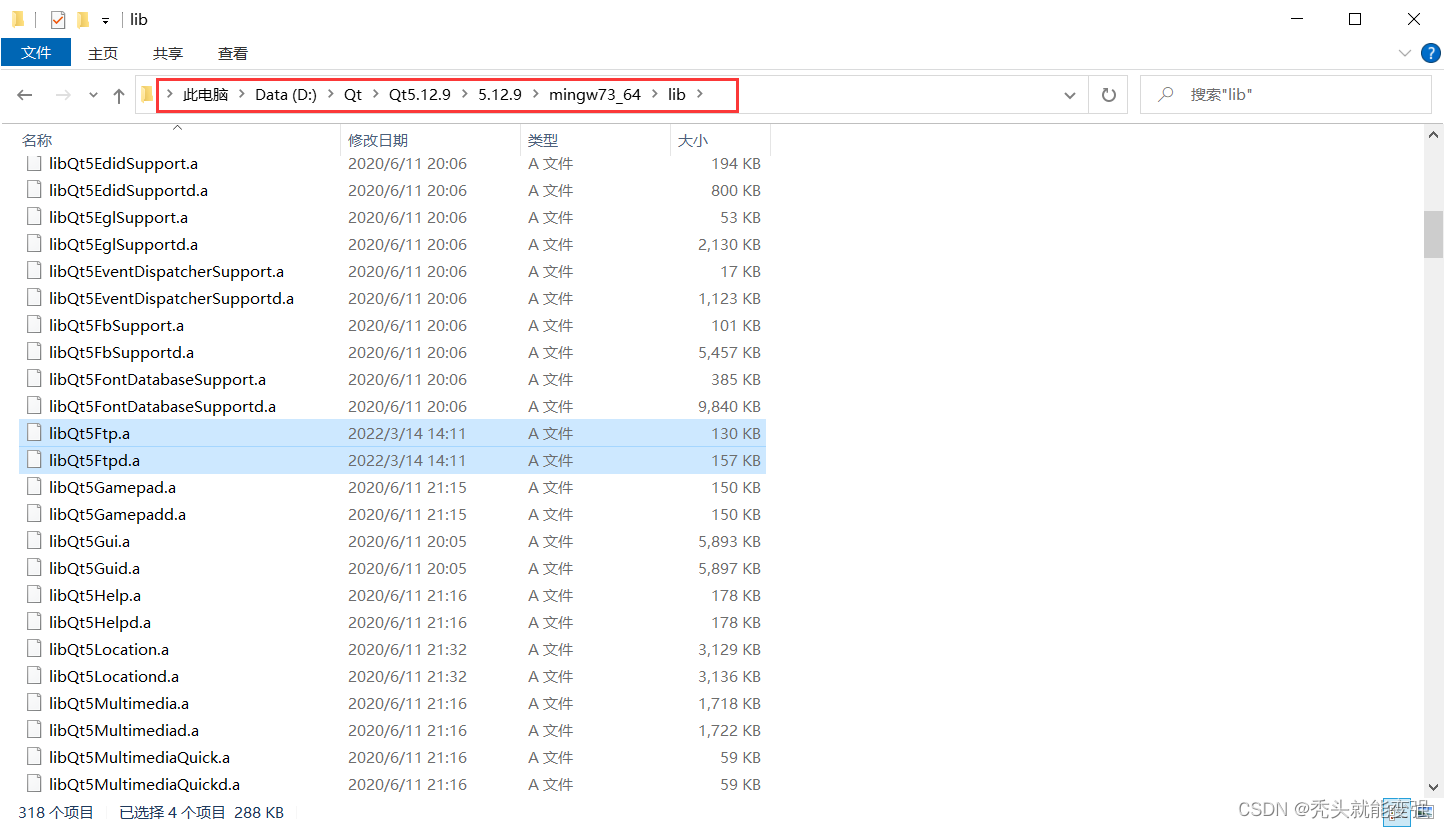Click the Quick Access properties checkmark icon

57,19
